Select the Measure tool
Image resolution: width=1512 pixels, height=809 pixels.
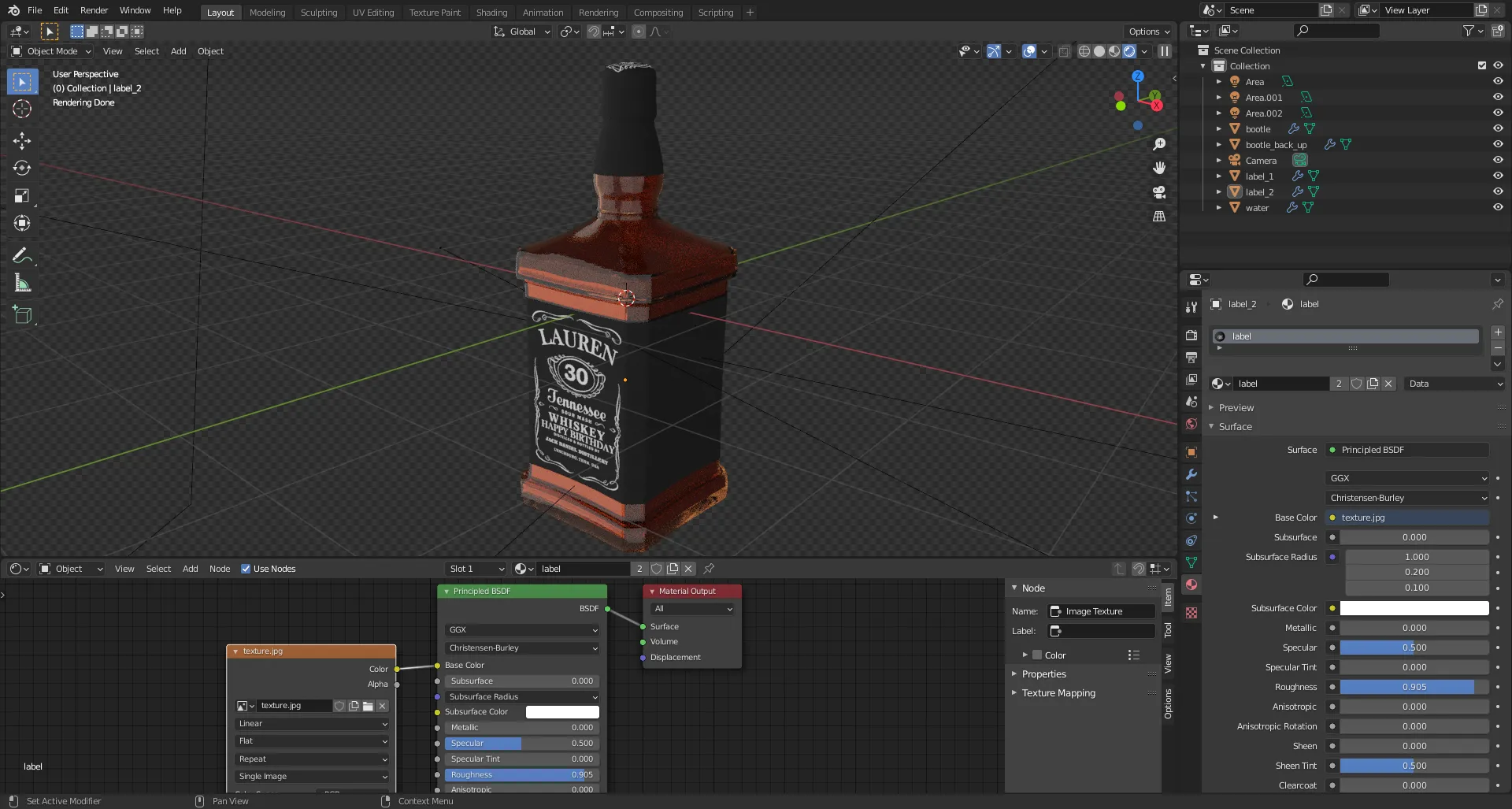22,284
